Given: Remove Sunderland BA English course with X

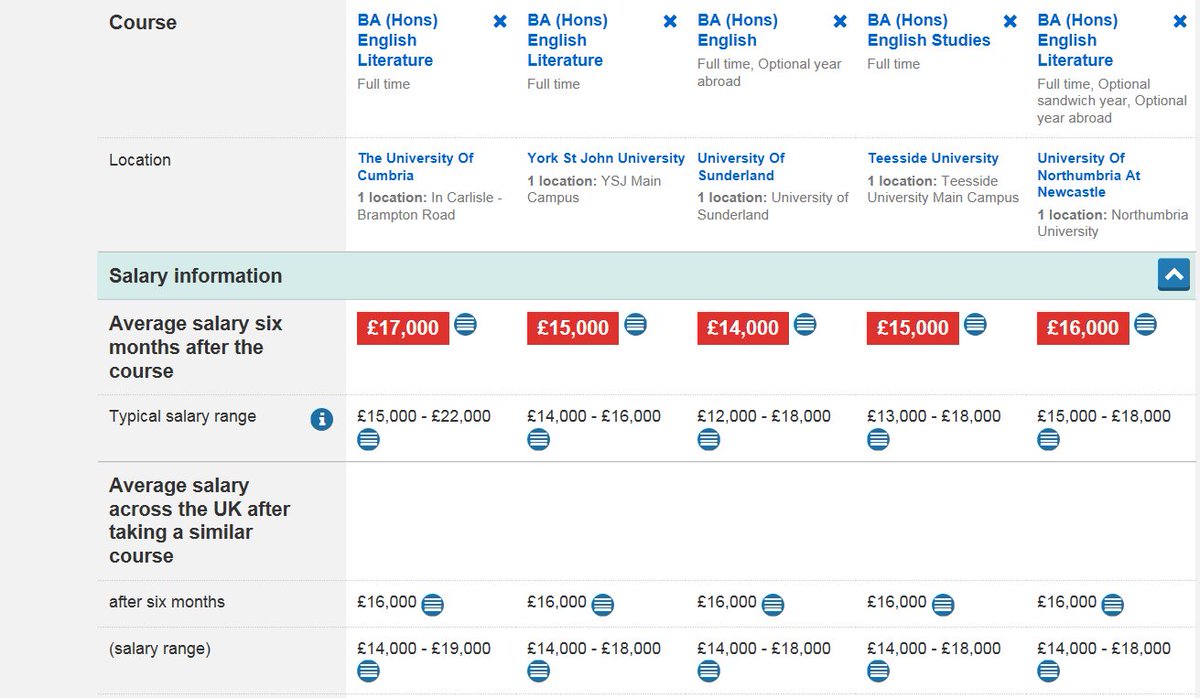Looking at the screenshot, I should [x=840, y=21].
